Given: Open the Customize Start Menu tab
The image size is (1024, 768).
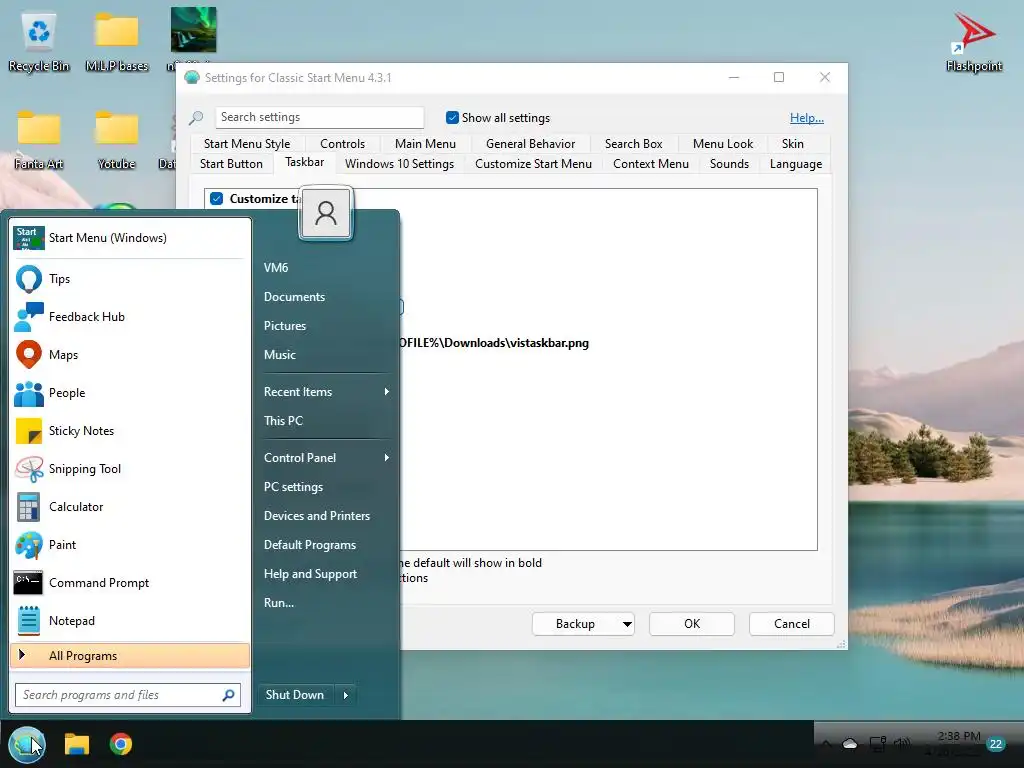Looking at the screenshot, I should 534,164.
